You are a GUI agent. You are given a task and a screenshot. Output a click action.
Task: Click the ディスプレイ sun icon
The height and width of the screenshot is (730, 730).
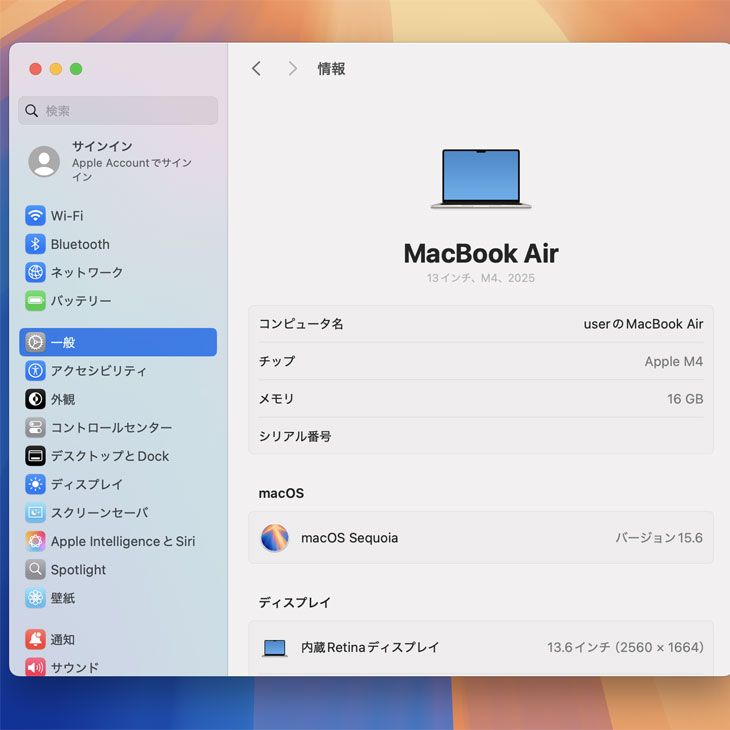35,484
